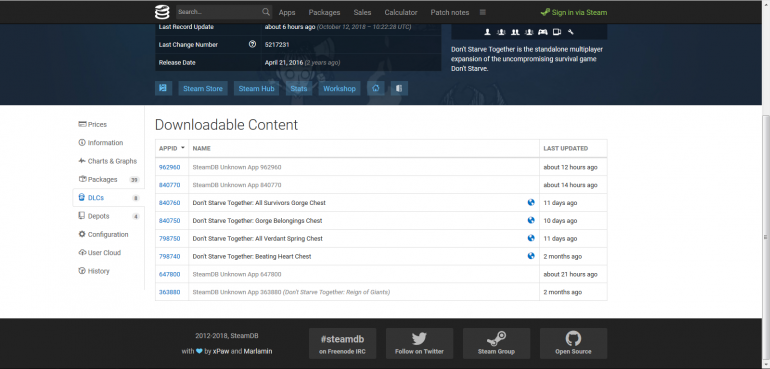
Task: Click the Steam Hub button
Action: point(256,88)
